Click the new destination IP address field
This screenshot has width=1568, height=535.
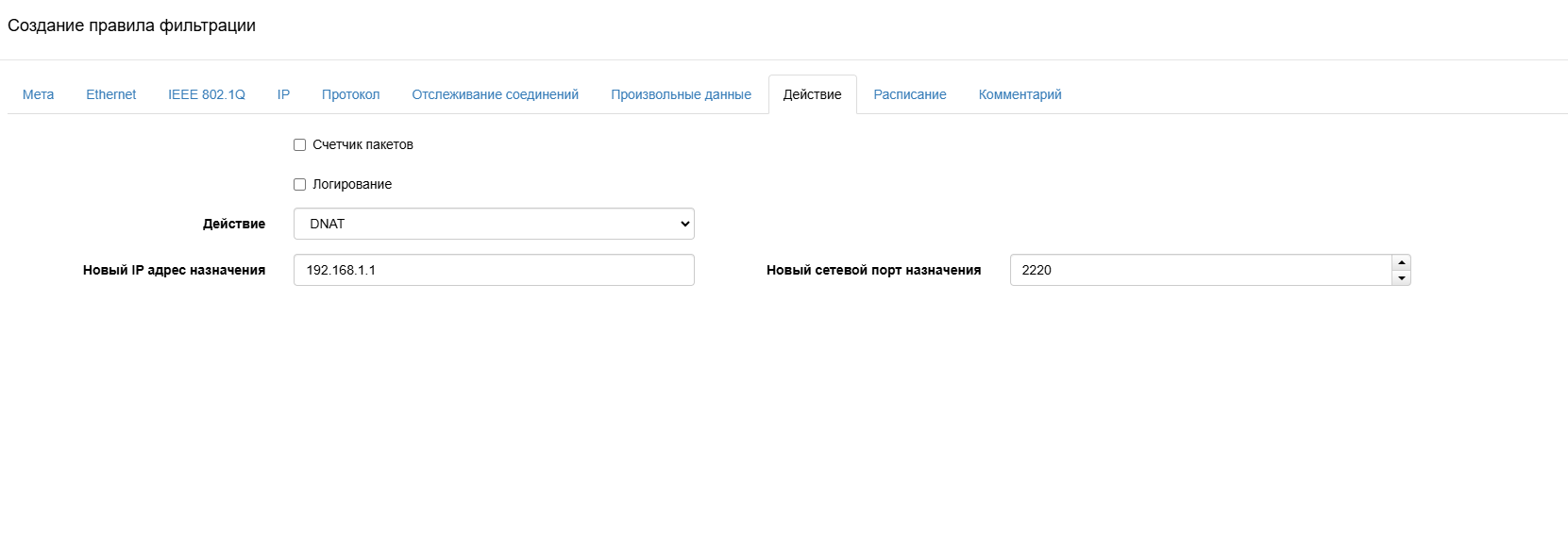coord(494,270)
